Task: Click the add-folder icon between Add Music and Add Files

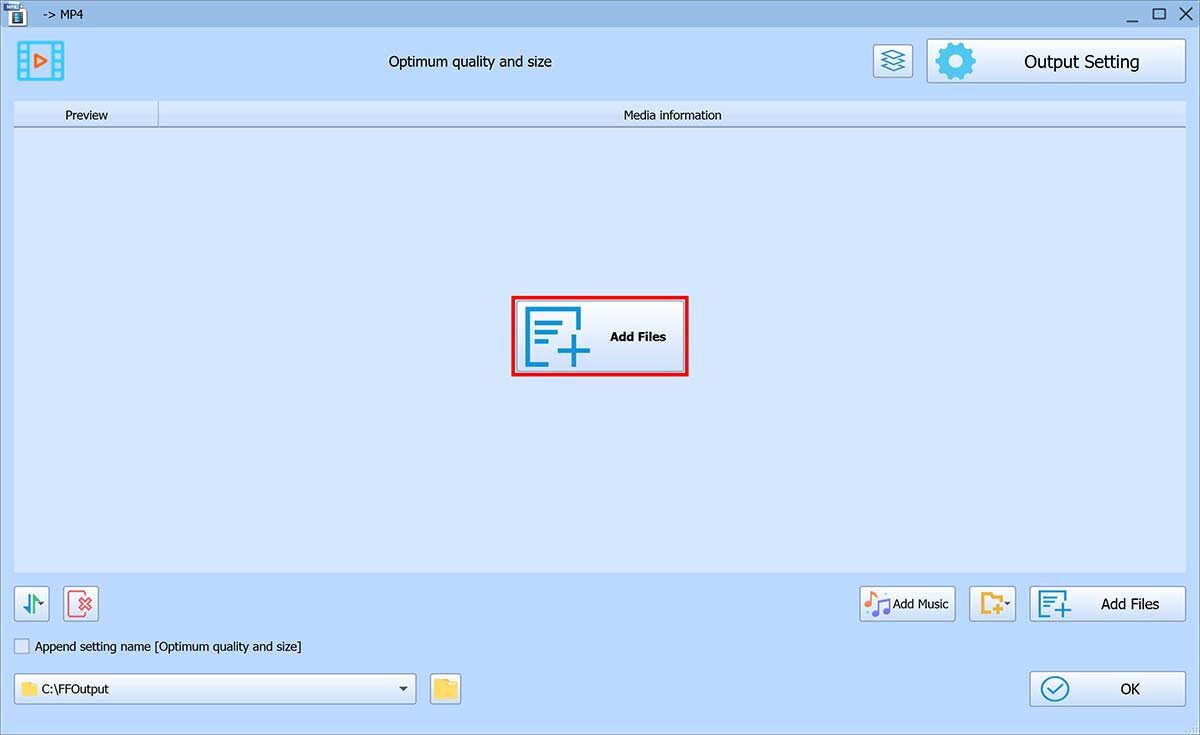Action: pyautogui.click(x=988, y=603)
